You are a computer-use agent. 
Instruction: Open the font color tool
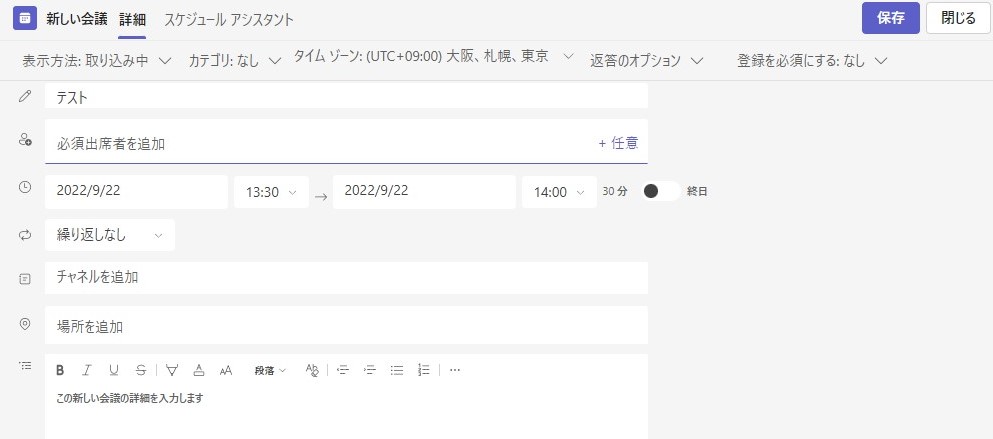199,371
